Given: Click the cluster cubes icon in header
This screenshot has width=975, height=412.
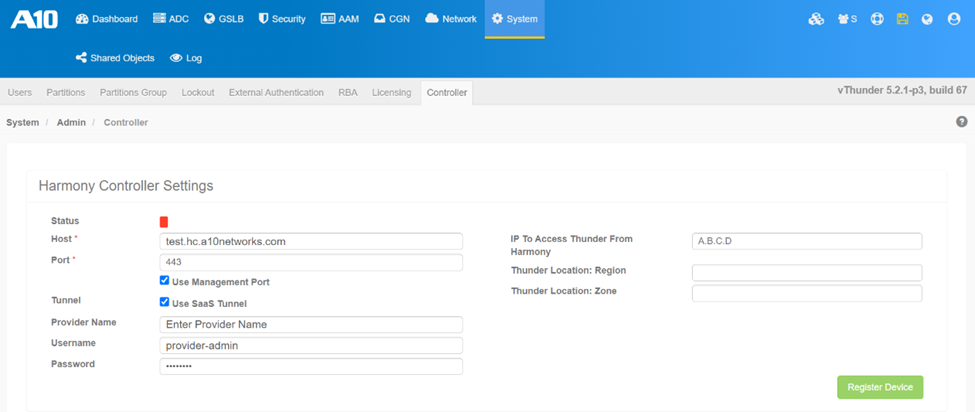Looking at the screenshot, I should click(816, 19).
